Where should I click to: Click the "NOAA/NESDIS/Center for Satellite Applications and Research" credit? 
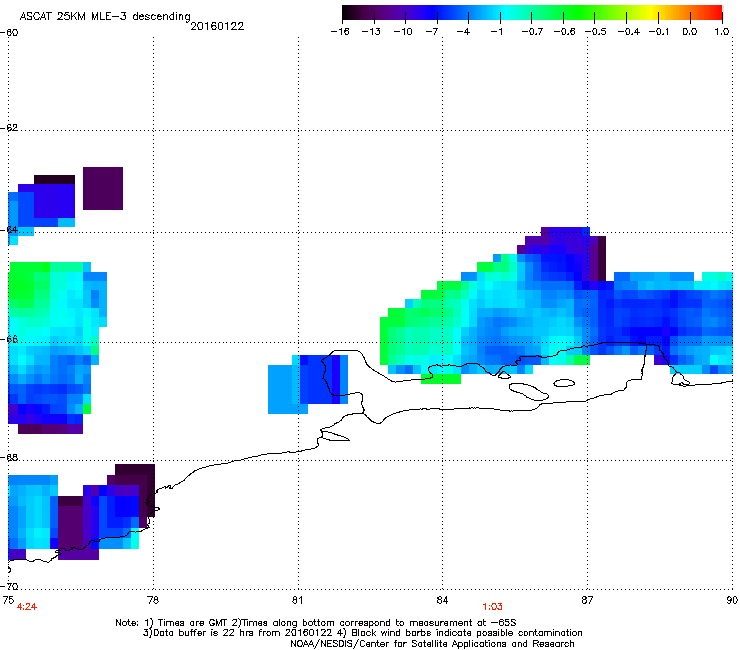(x=432, y=643)
